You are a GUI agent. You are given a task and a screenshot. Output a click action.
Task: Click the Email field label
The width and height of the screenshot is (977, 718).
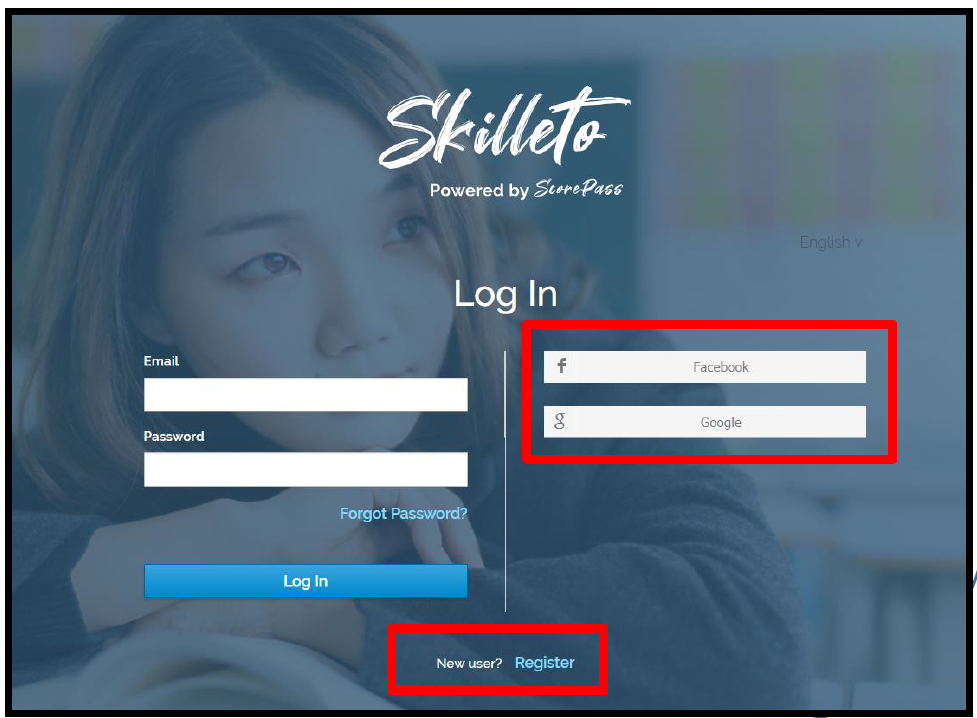161,361
